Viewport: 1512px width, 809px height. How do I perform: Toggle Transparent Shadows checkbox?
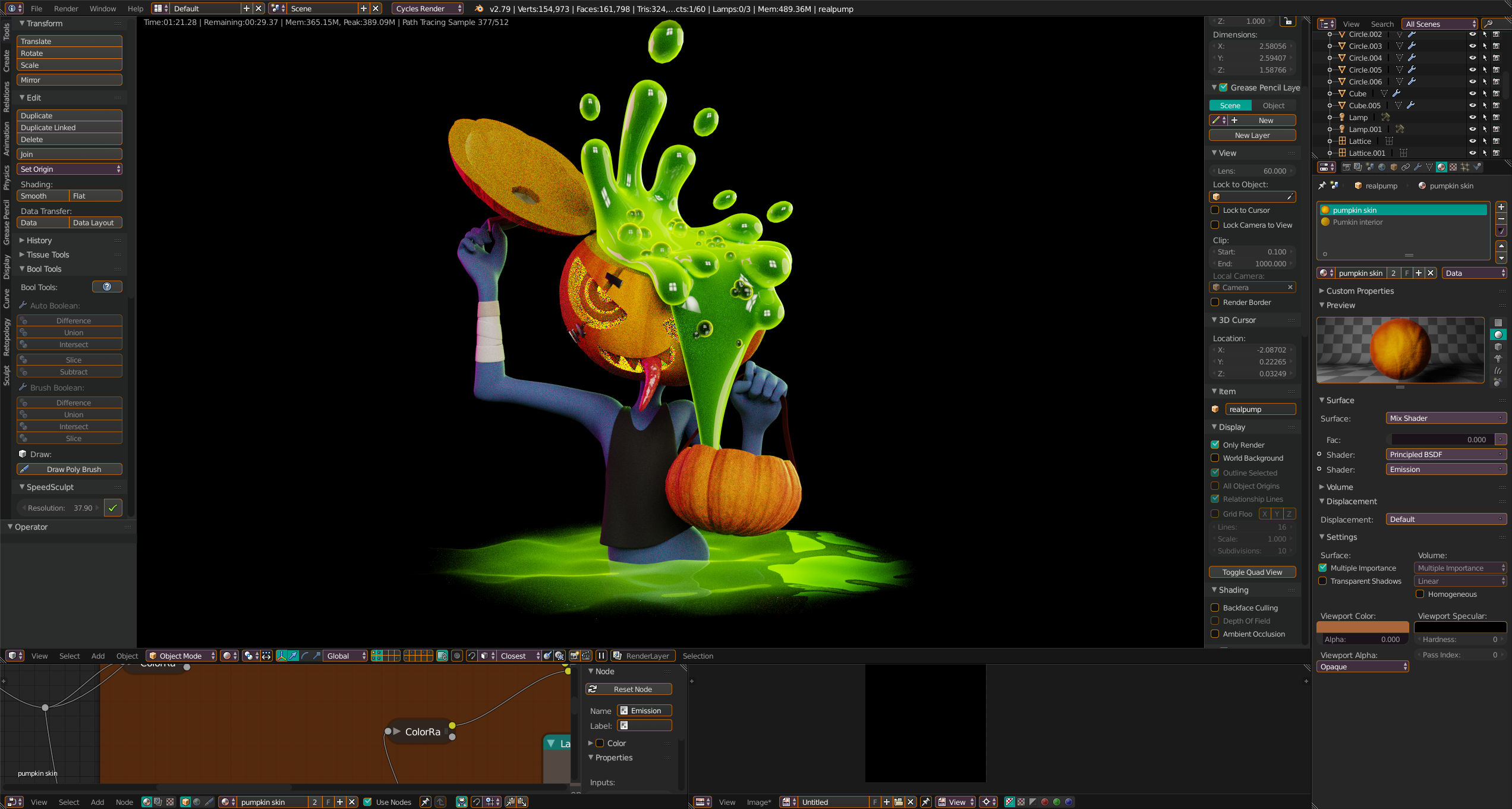click(x=1323, y=581)
